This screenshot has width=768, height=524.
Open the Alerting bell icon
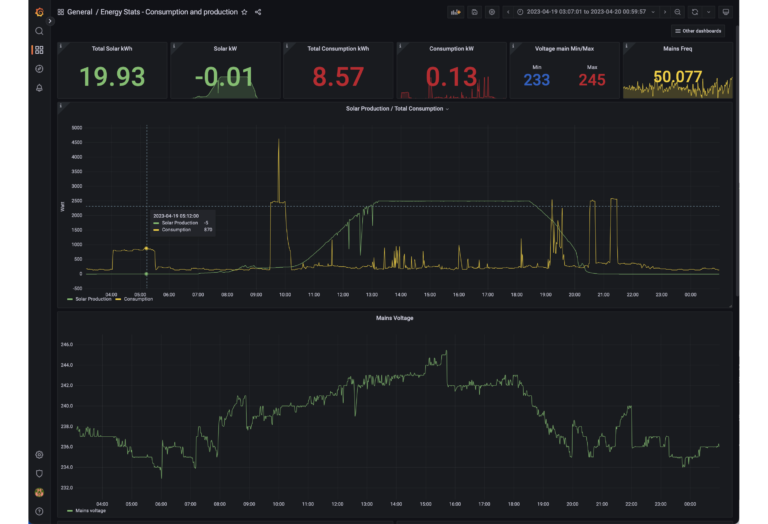(x=39, y=88)
